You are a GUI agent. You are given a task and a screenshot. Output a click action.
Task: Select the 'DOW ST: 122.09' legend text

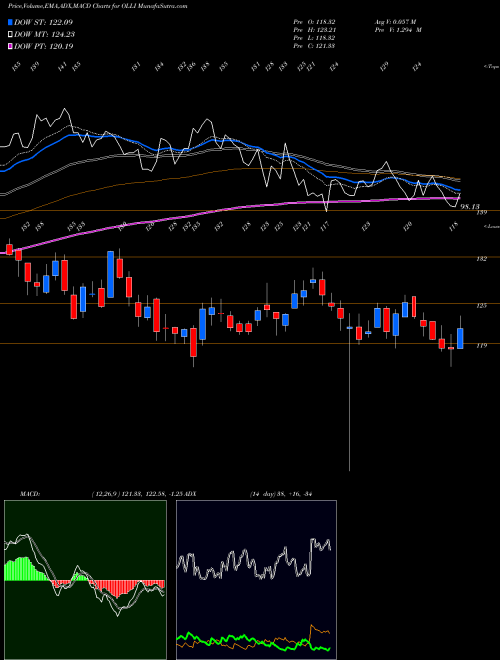(x=44, y=22)
